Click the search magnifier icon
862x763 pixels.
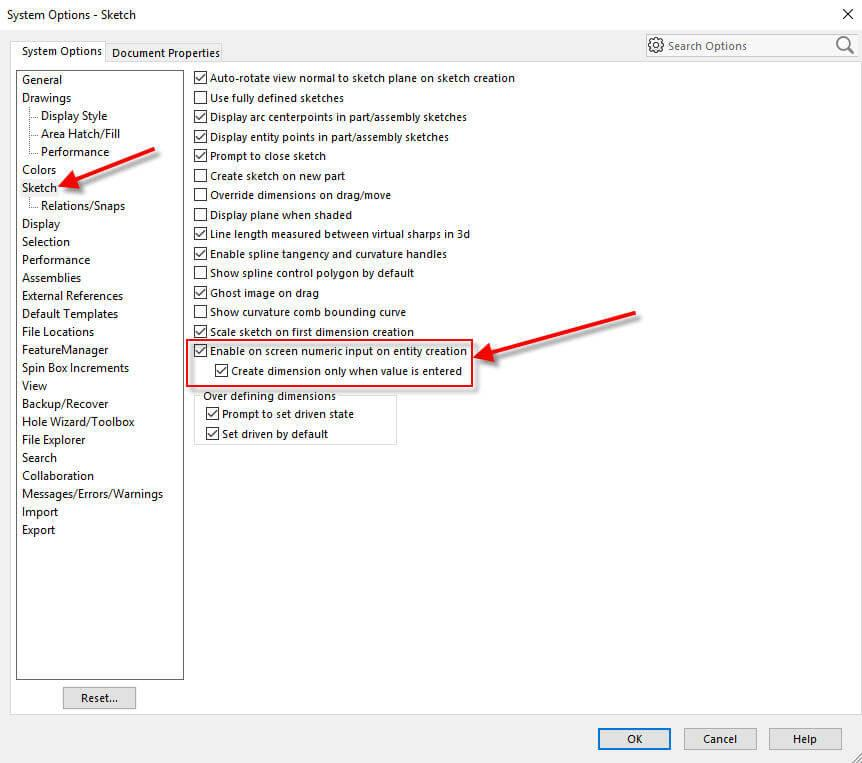point(843,46)
